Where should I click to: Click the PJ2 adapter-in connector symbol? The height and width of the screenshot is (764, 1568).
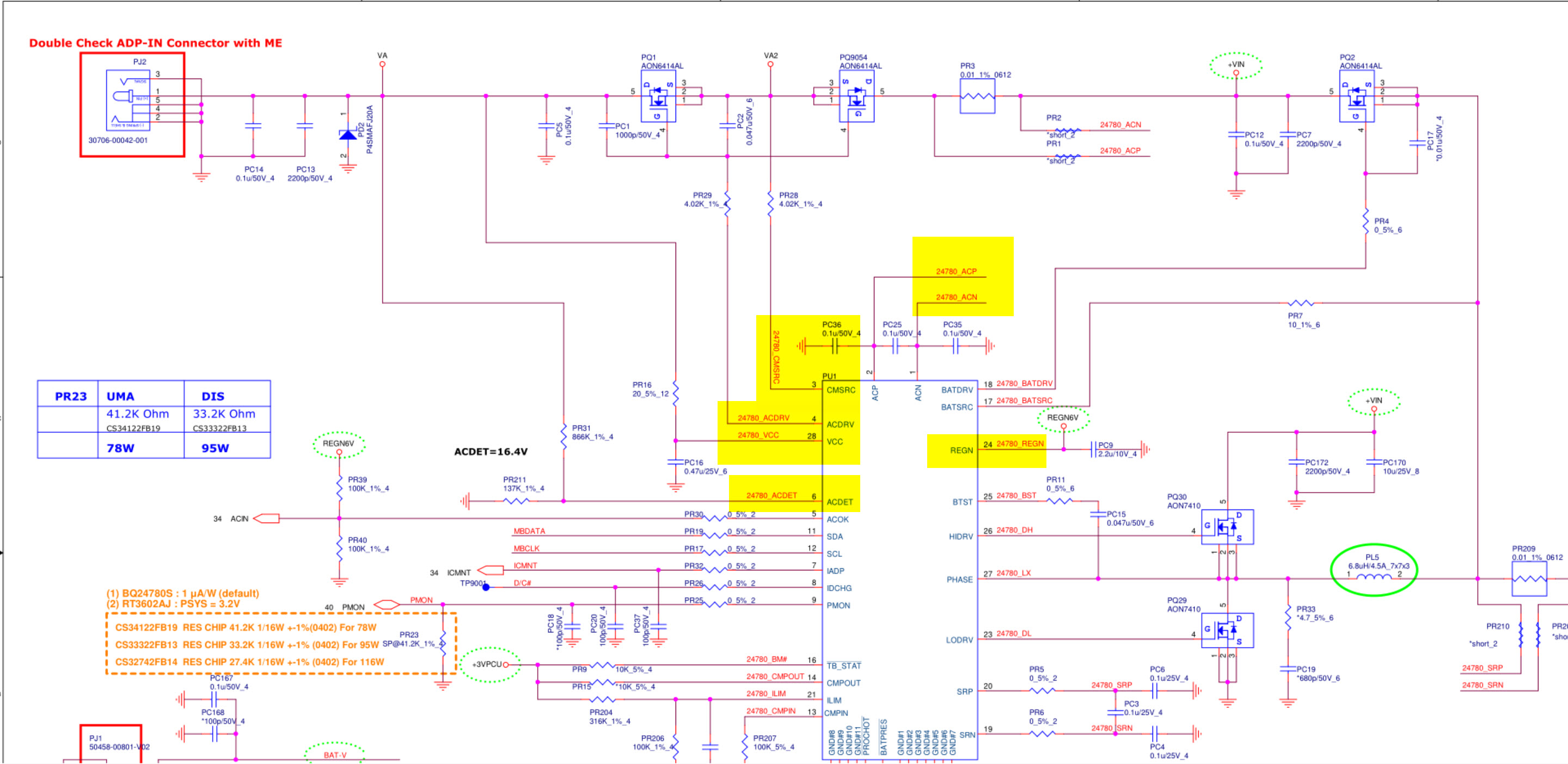(x=128, y=99)
